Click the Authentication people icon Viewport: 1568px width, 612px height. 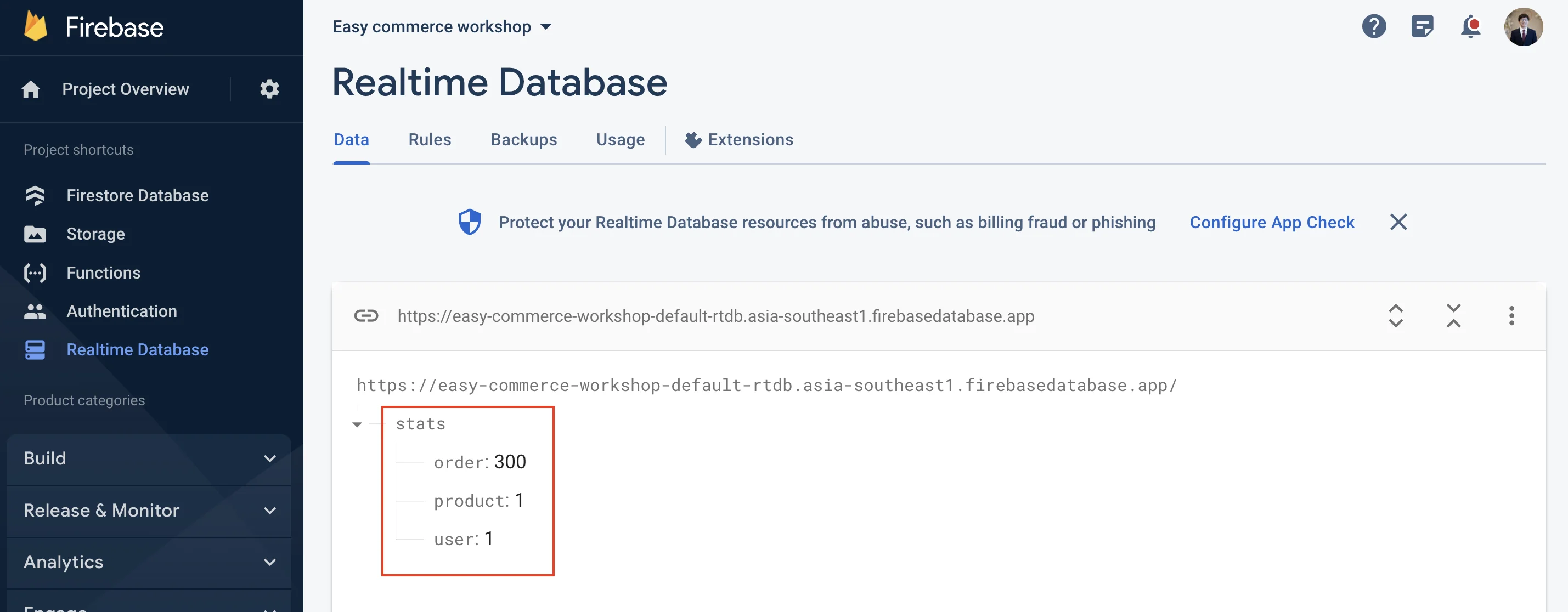pyautogui.click(x=35, y=311)
